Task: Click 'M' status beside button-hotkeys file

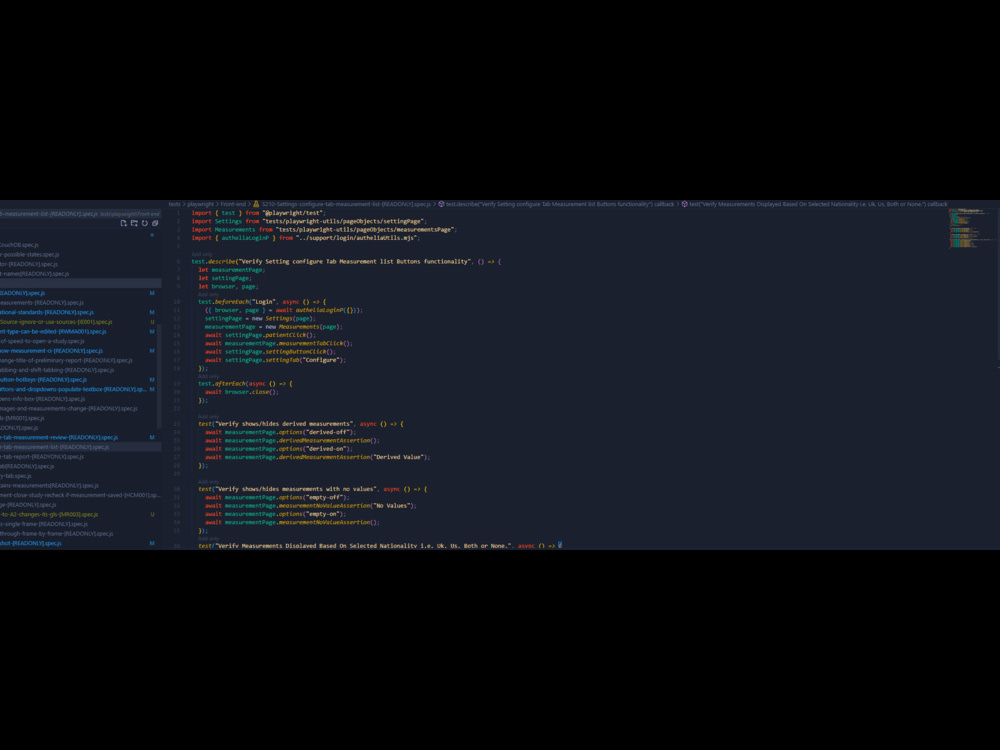Action: point(152,379)
